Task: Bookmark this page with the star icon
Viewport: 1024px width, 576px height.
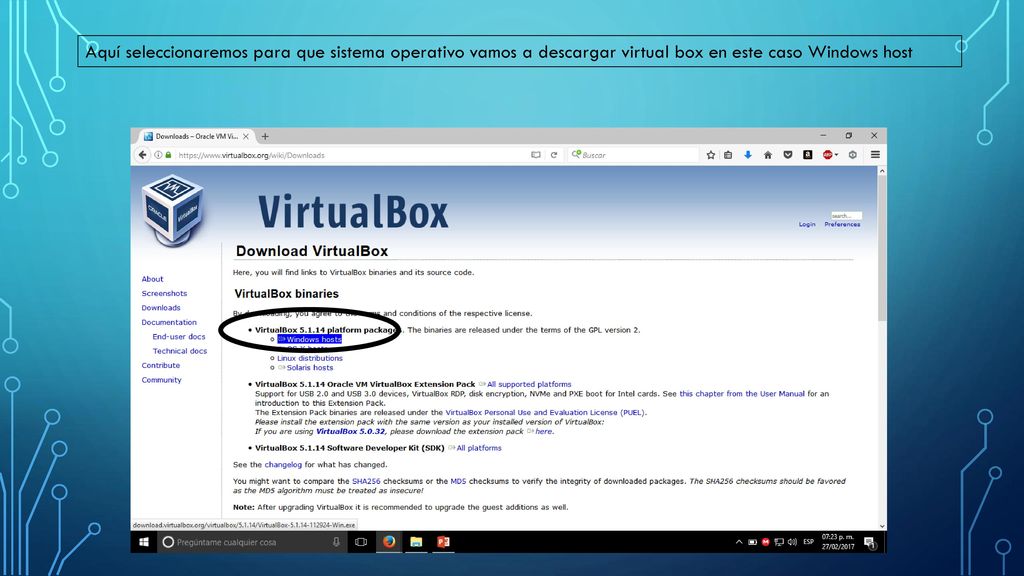Action: coord(711,155)
